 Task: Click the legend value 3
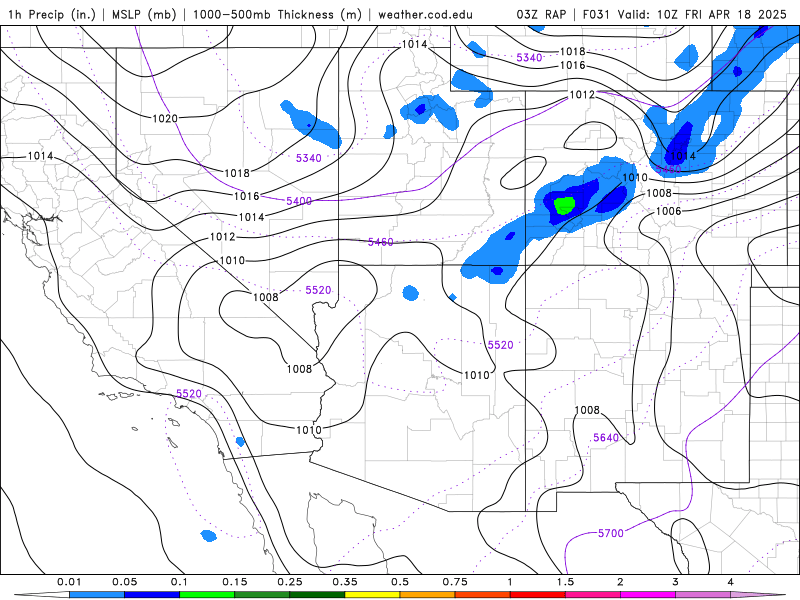coord(675,582)
